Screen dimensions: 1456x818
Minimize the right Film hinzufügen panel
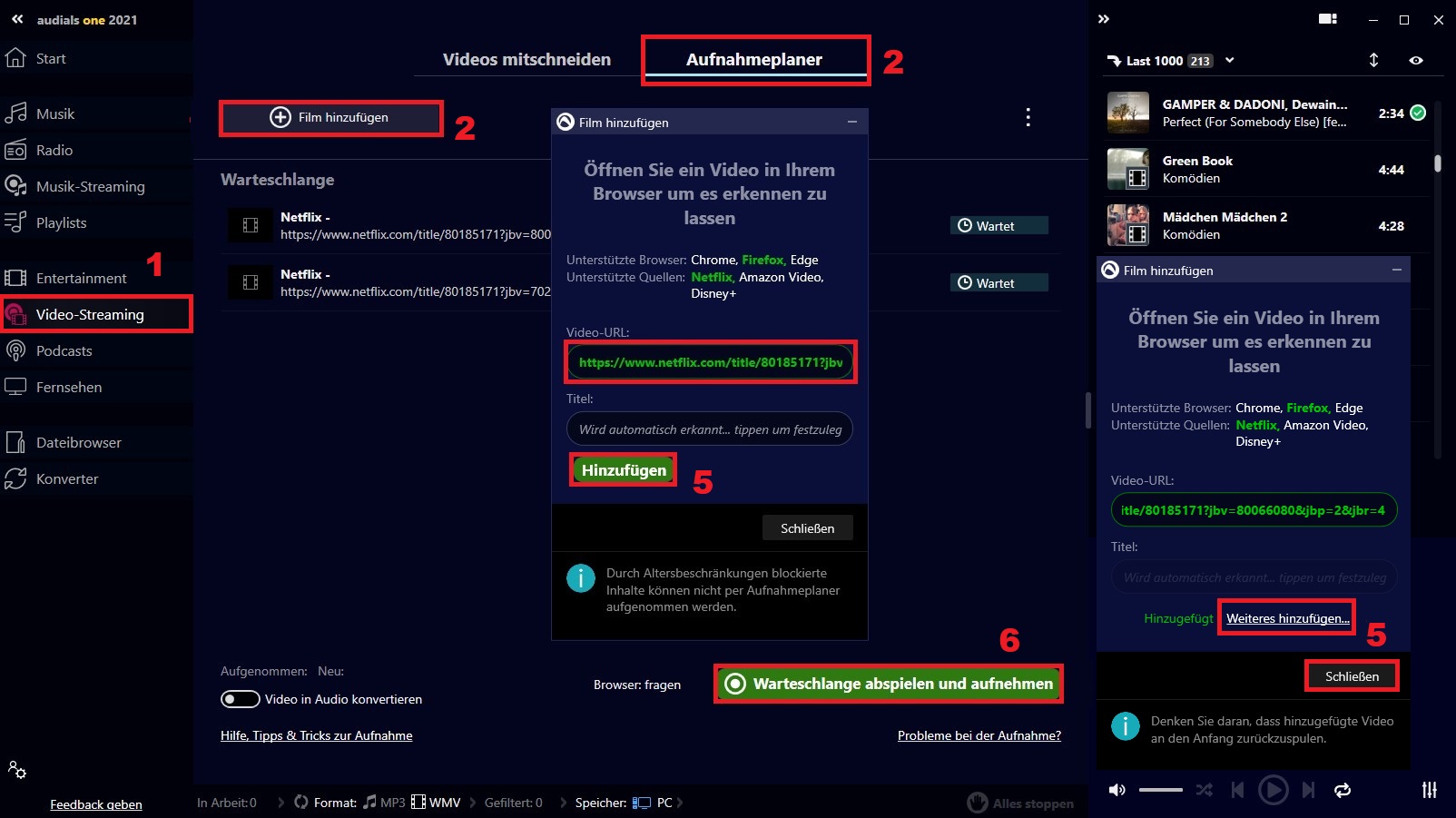tap(1397, 270)
